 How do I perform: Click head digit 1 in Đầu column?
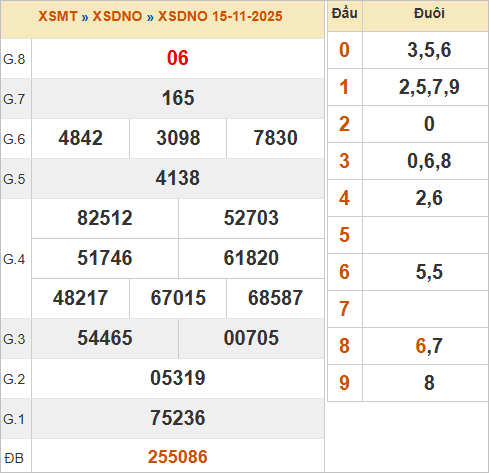344,87
